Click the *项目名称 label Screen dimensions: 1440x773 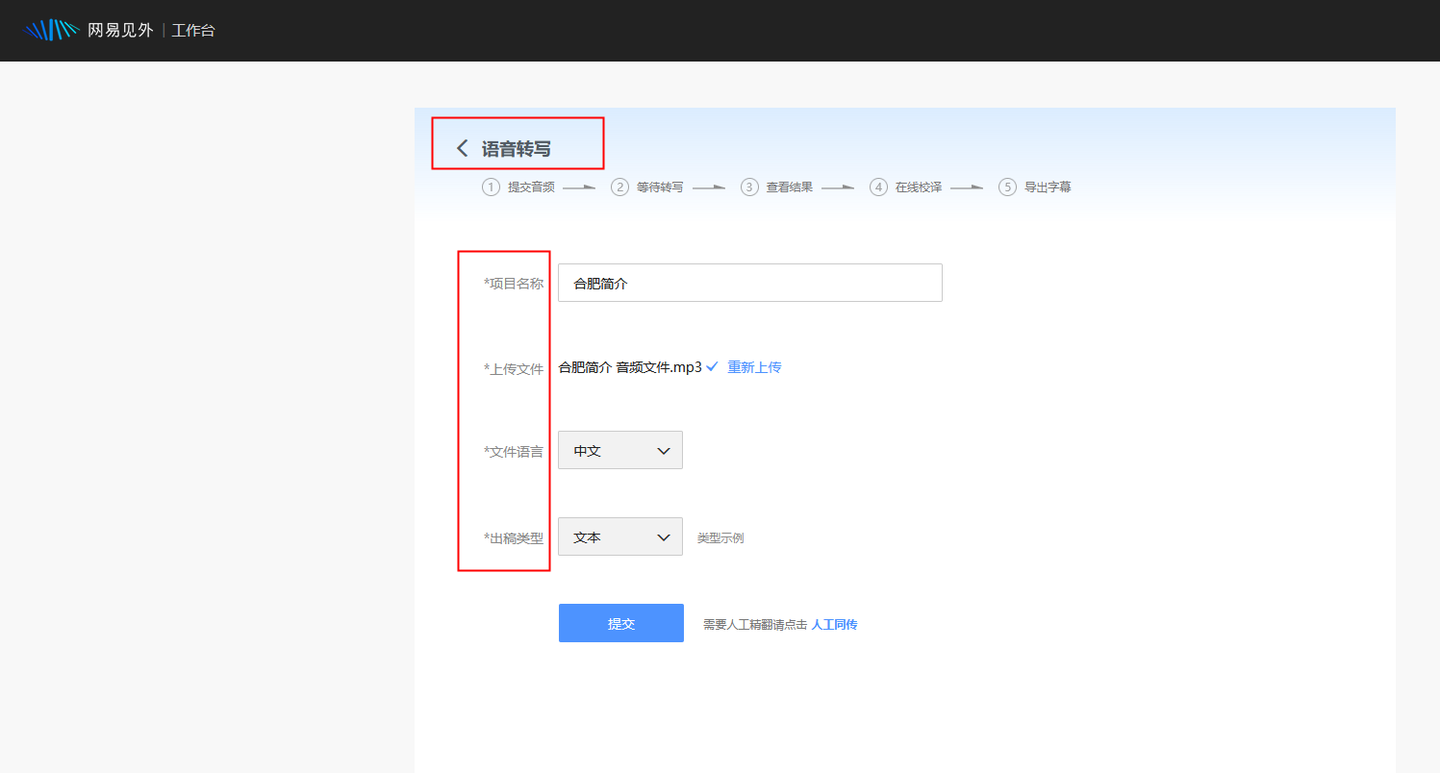pyautogui.click(x=514, y=283)
